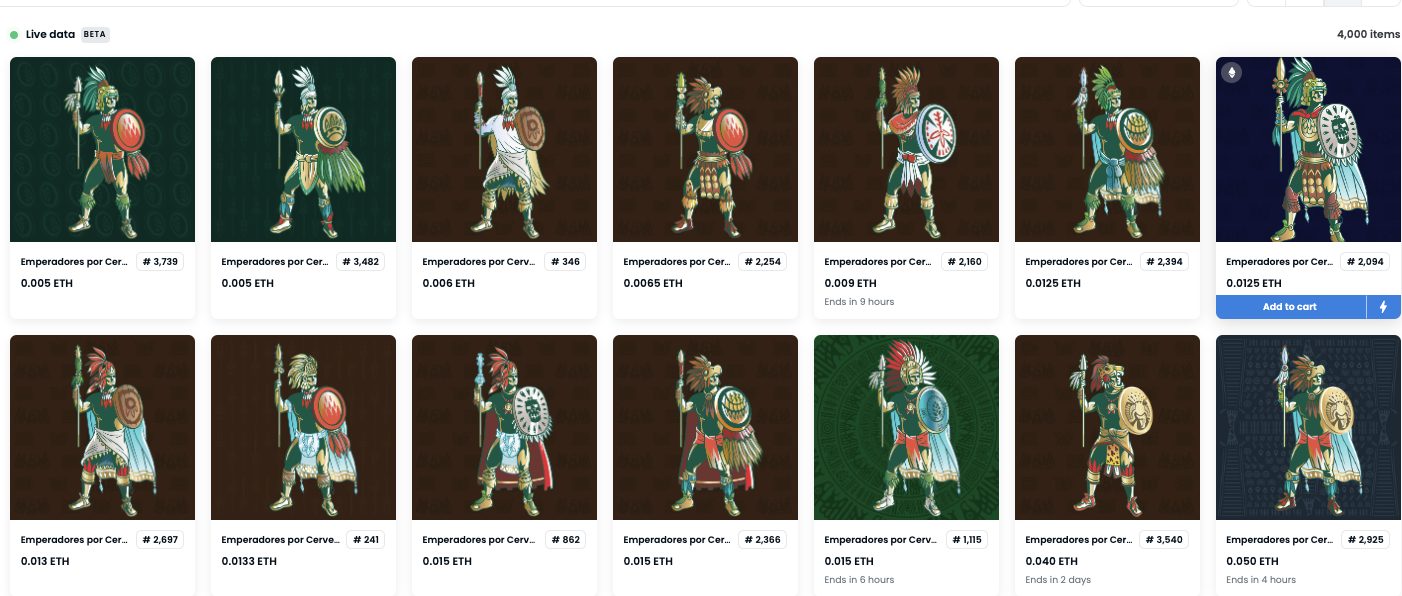The height and width of the screenshot is (596, 1402).
Task: Open the #3,739 warrior thumbnail
Action: [x=102, y=149]
